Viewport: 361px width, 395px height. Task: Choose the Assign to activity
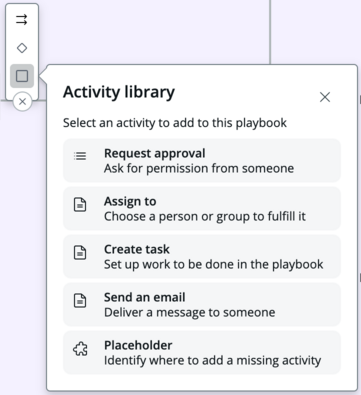tap(202, 209)
